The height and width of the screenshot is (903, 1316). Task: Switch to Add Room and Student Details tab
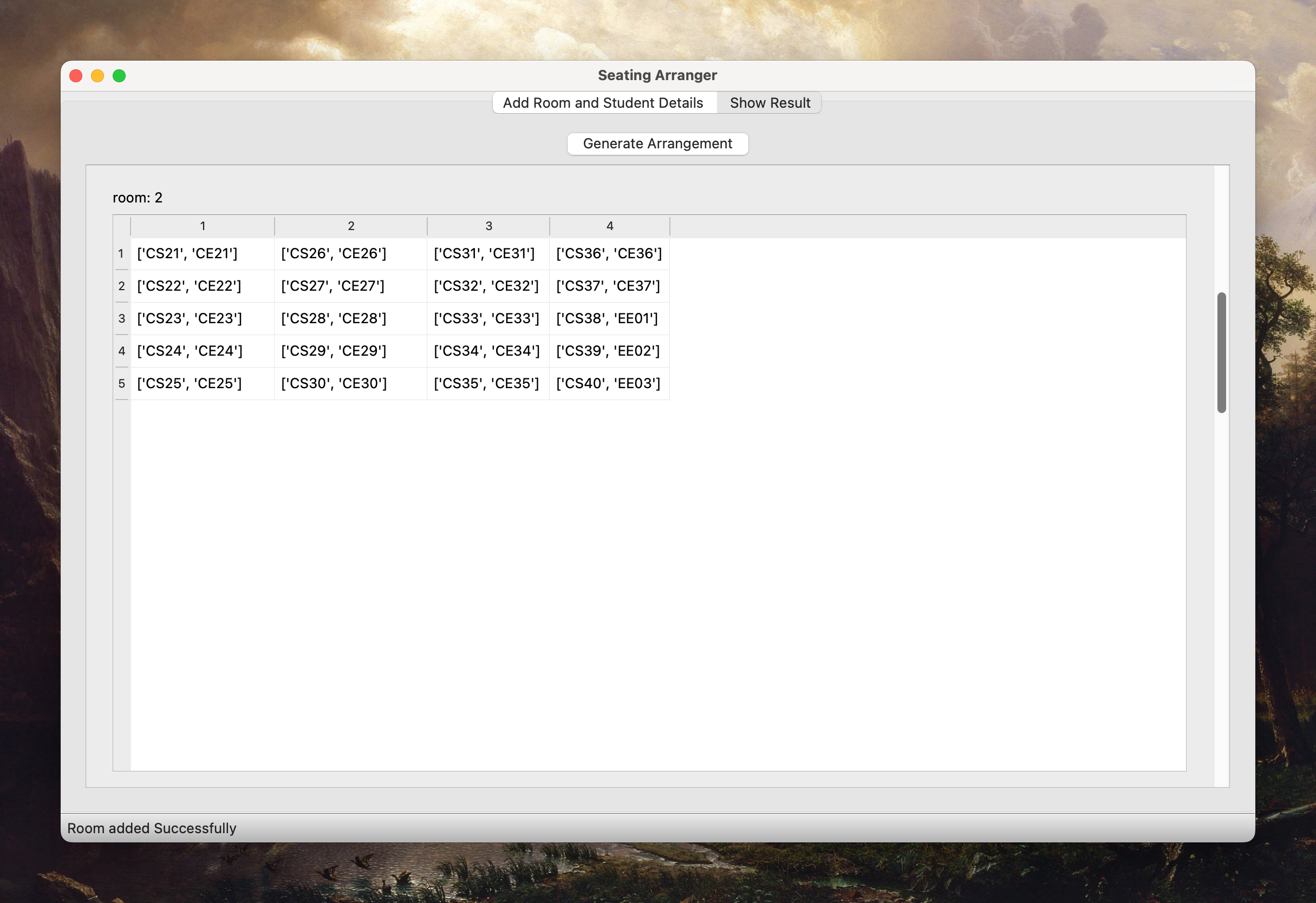tap(603, 103)
